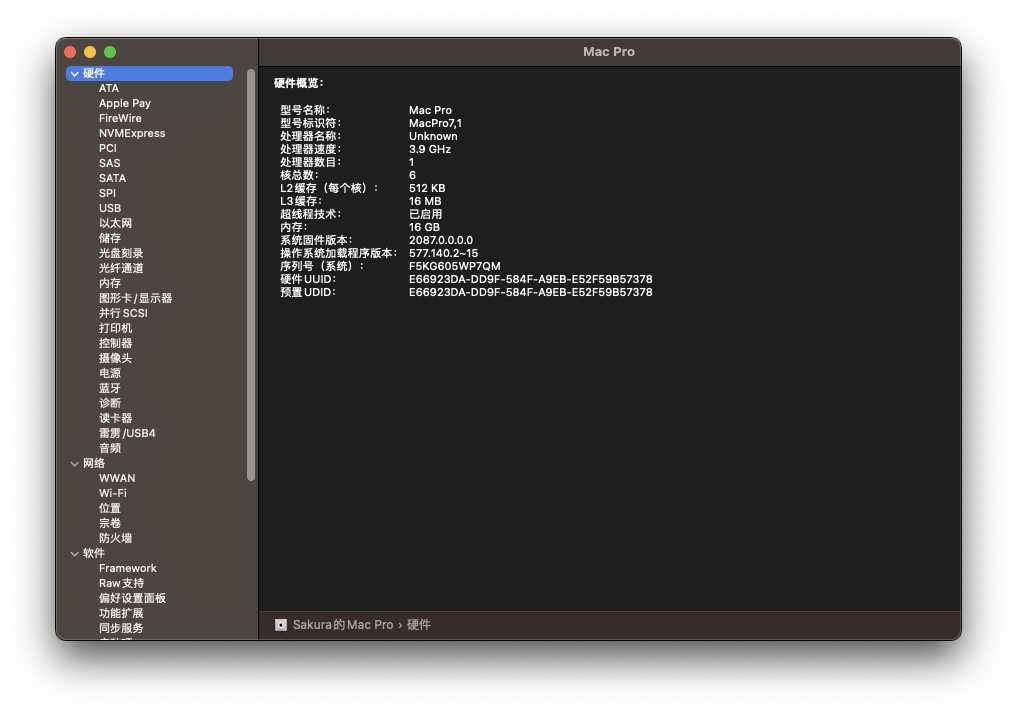Open the USB hardware entry

click(110, 208)
